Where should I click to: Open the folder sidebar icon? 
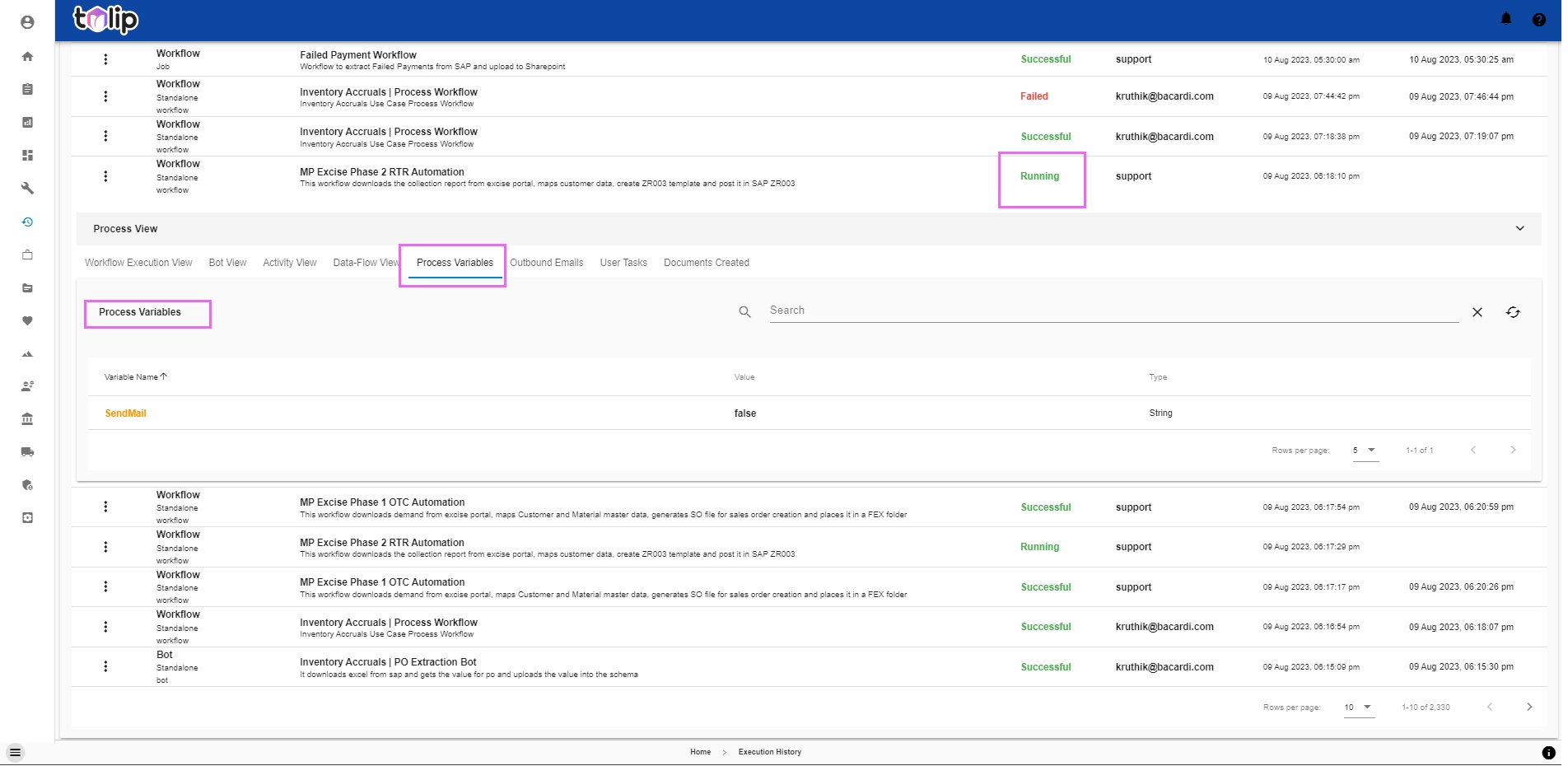[x=27, y=287]
